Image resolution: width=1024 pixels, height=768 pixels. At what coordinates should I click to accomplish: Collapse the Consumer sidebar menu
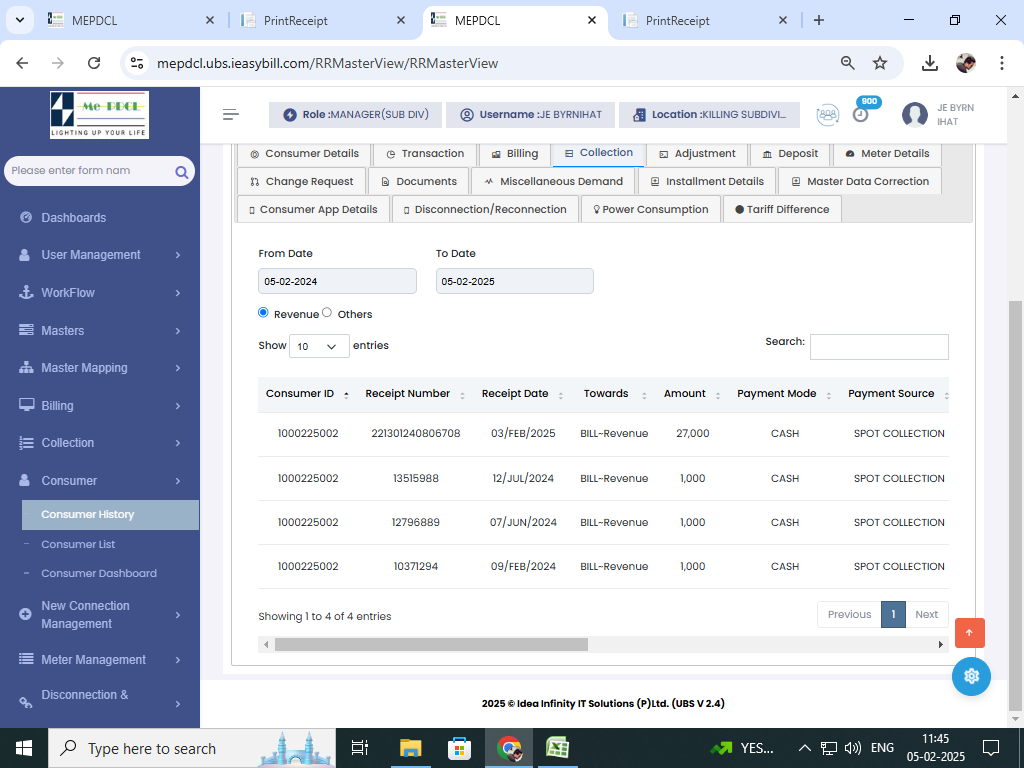[x=99, y=481]
